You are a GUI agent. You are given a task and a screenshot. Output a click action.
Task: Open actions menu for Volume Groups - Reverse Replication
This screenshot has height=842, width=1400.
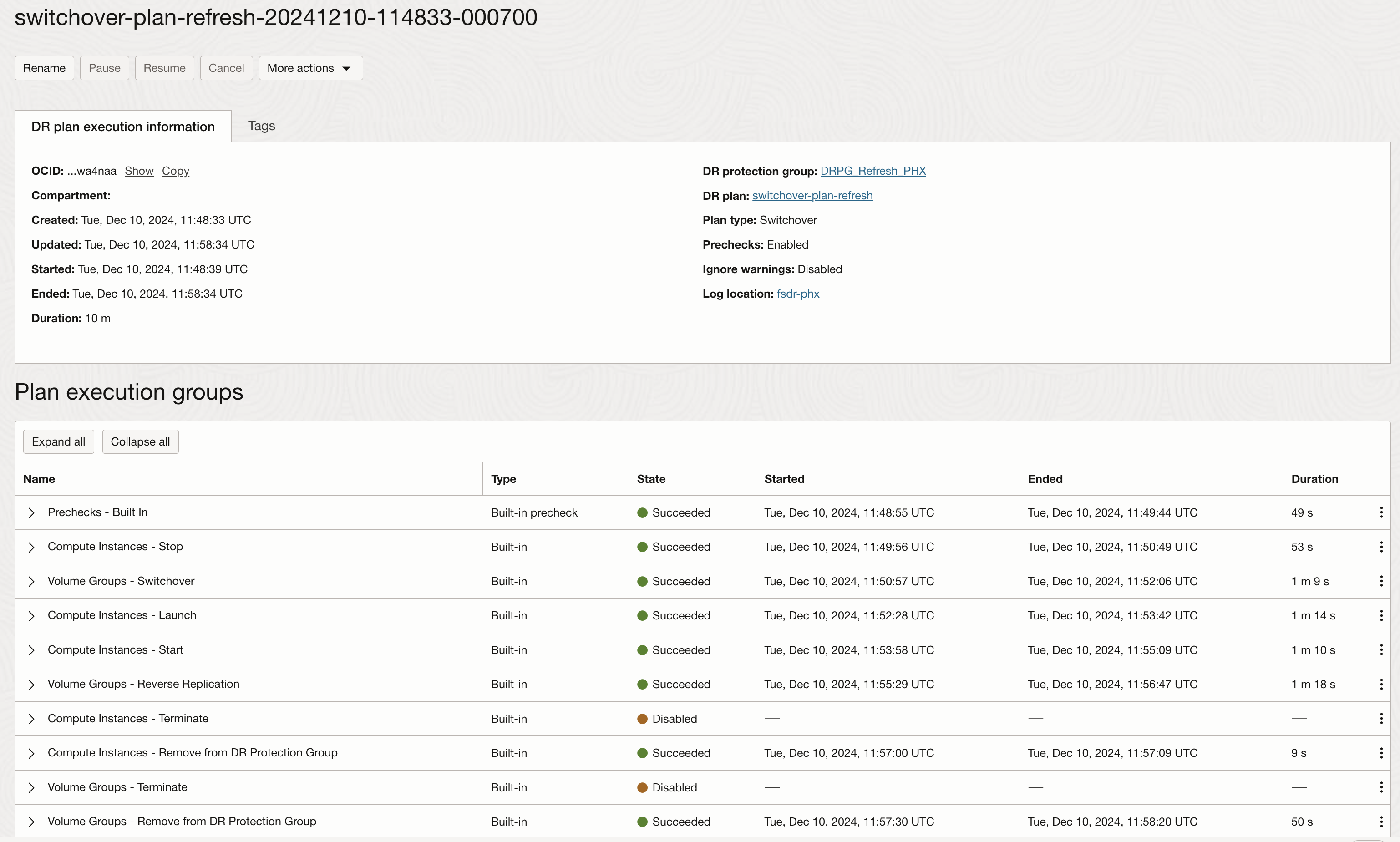[x=1381, y=684]
